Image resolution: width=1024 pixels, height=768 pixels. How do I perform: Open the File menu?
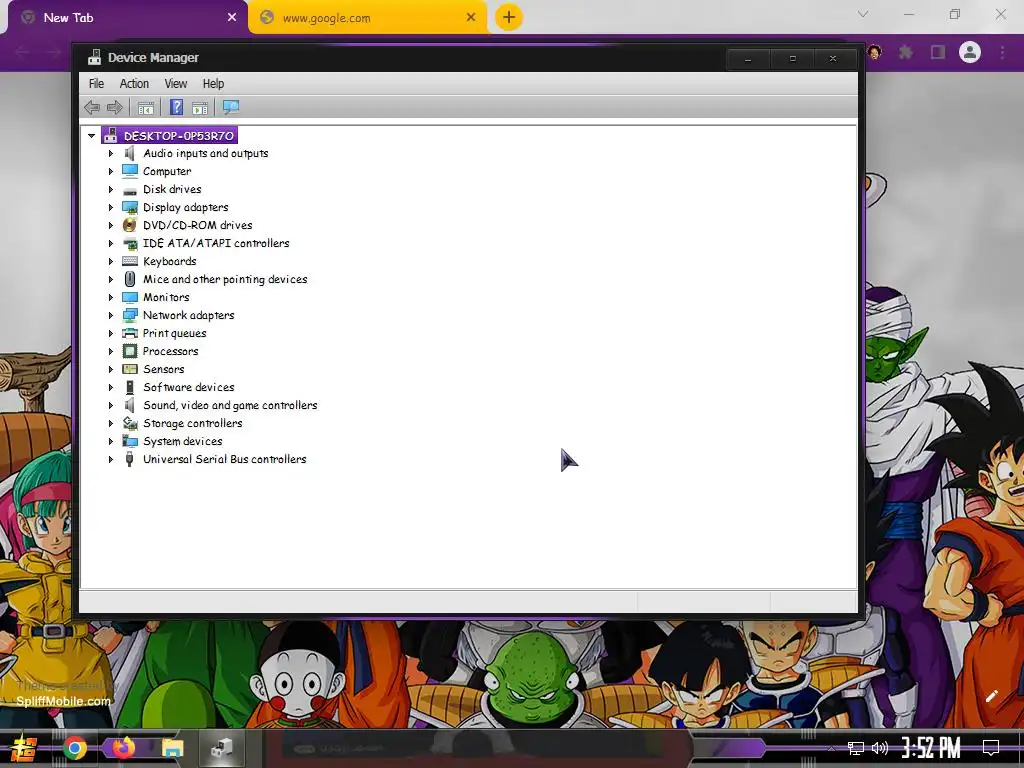pyautogui.click(x=96, y=84)
